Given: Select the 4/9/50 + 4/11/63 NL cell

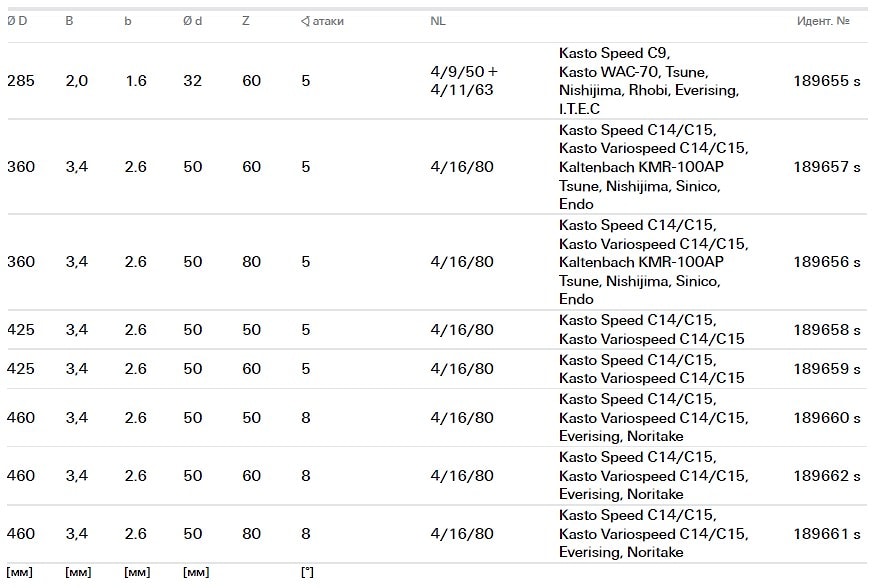Looking at the screenshot, I should tap(463, 81).
